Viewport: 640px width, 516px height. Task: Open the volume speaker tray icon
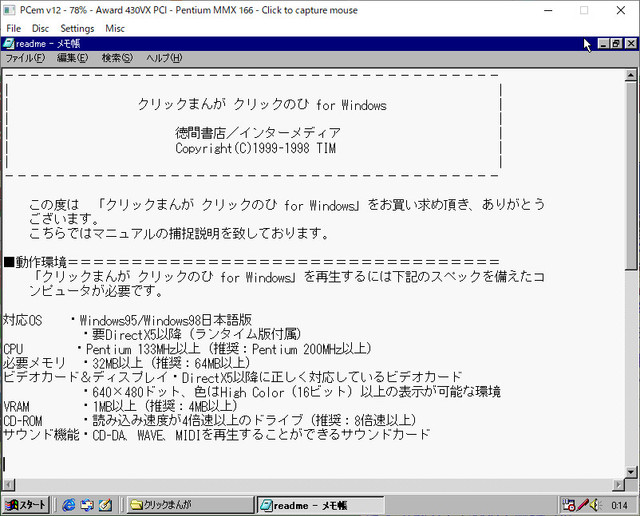(x=594, y=505)
